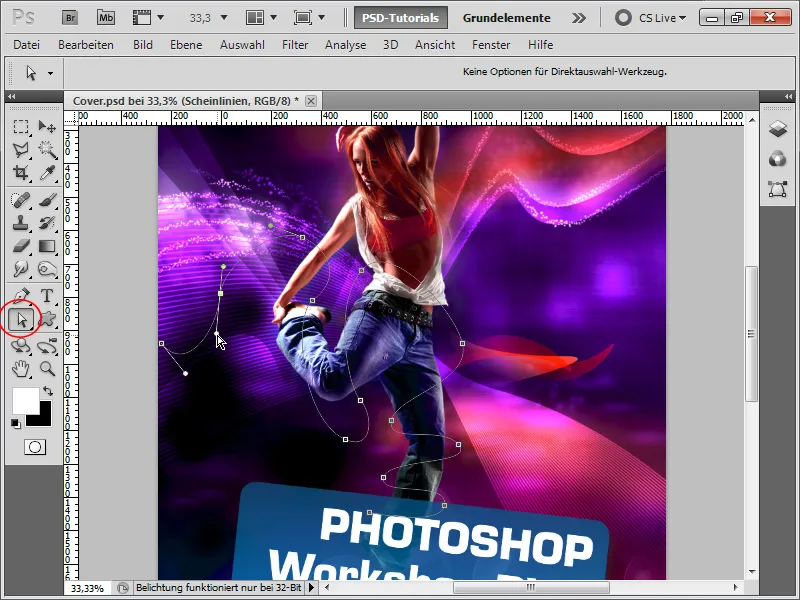
Task: Open the Bild menu
Action: 143,45
